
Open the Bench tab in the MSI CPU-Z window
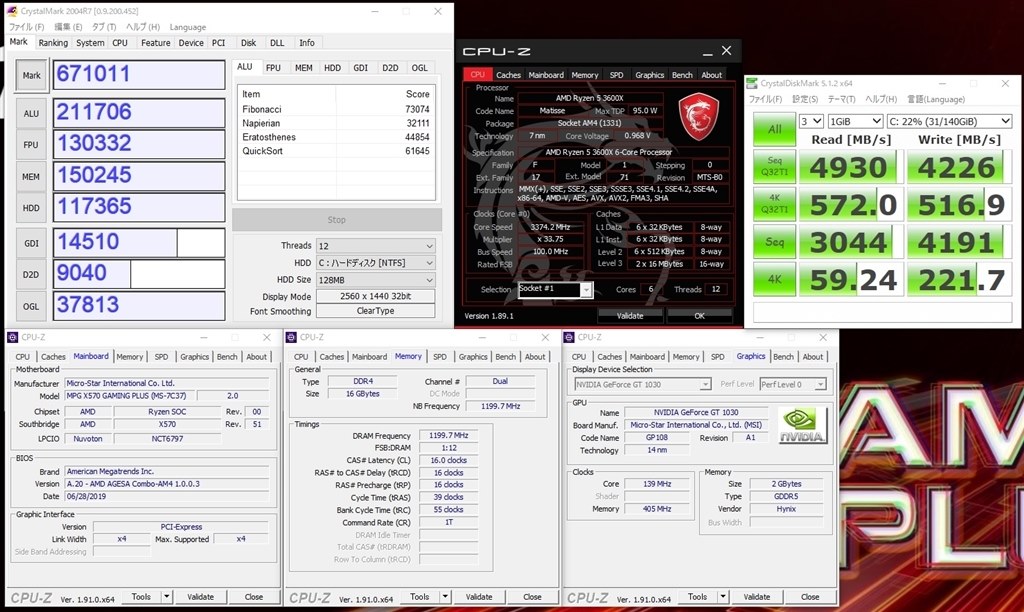pyautogui.click(x=682, y=75)
